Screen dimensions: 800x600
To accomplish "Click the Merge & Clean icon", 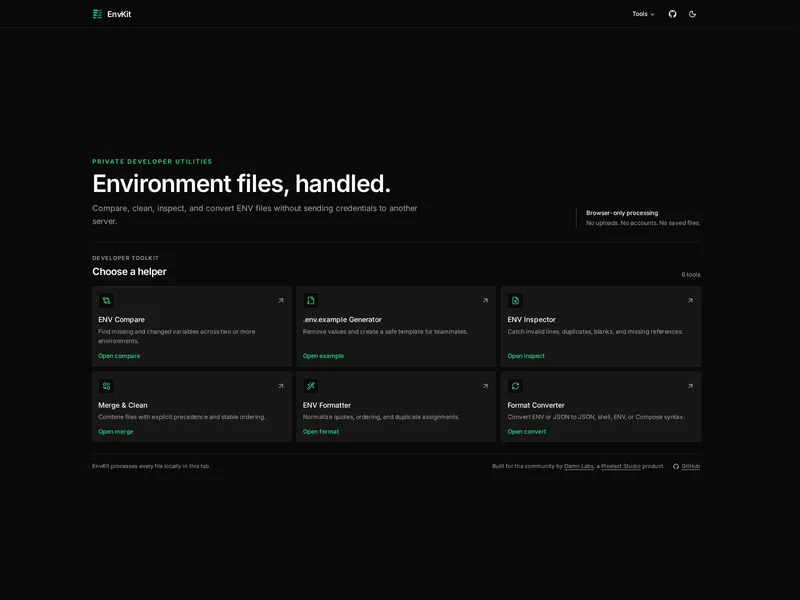I will pos(106,386).
